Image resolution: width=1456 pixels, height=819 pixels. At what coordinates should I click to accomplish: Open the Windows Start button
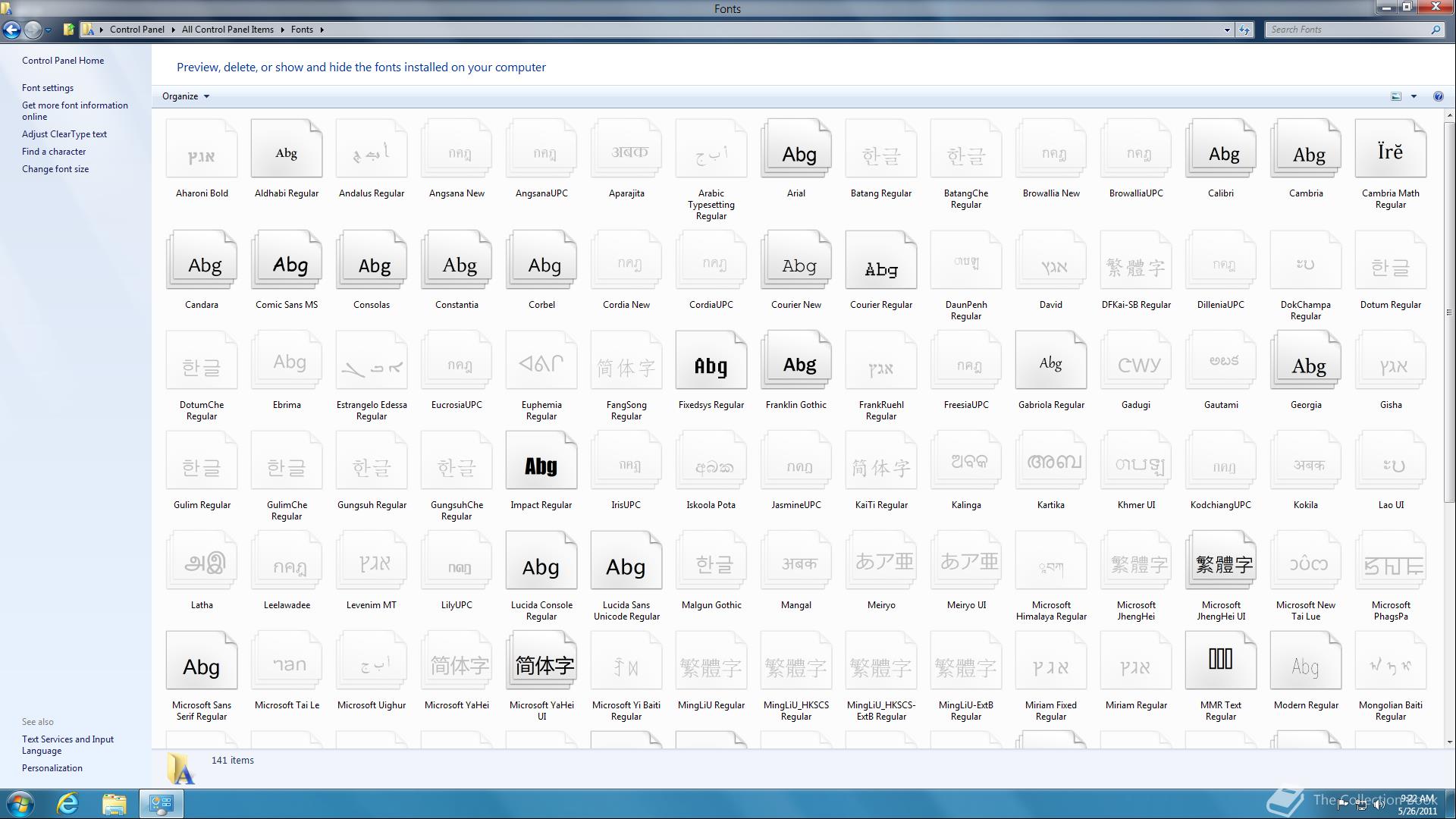[20, 804]
